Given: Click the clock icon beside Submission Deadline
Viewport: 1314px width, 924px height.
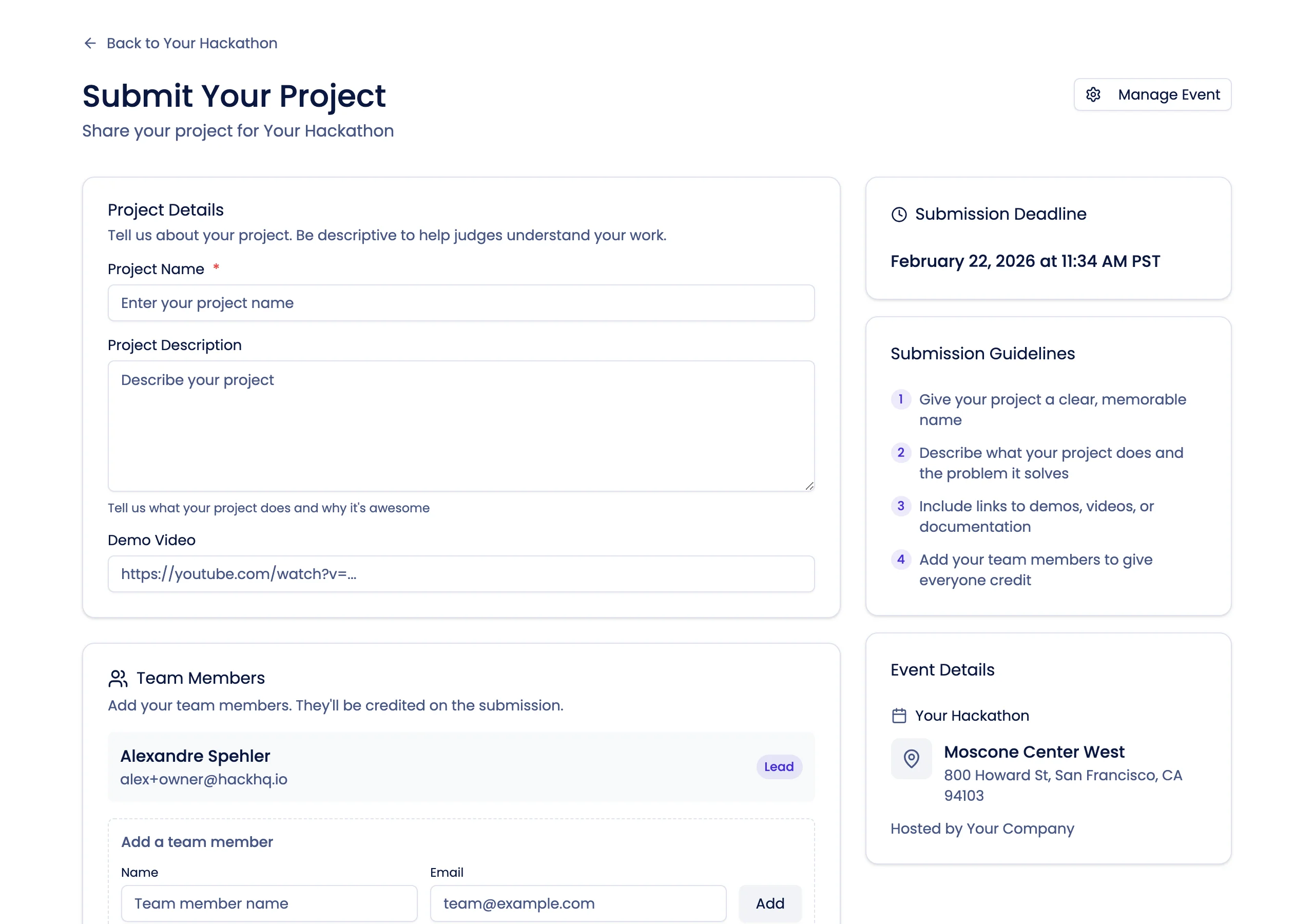Looking at the screenshot, I should 899,214.
